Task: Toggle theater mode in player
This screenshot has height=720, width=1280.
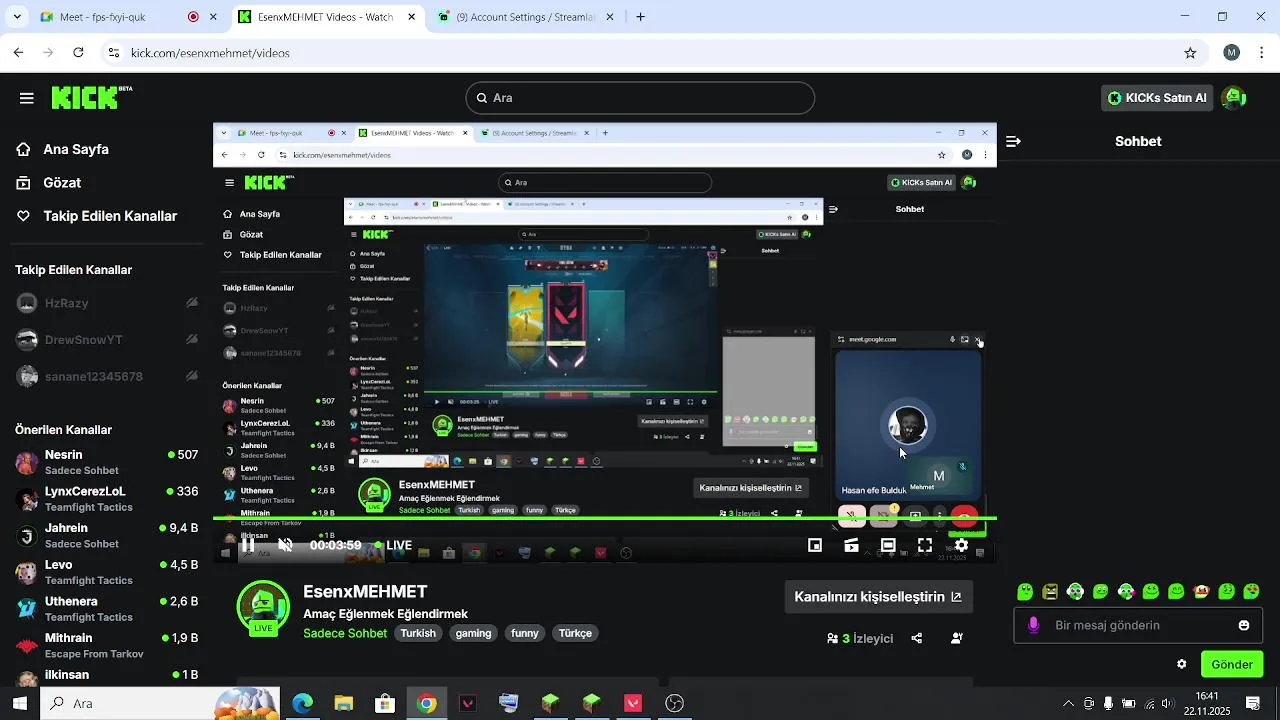Action: pos(888,545)
